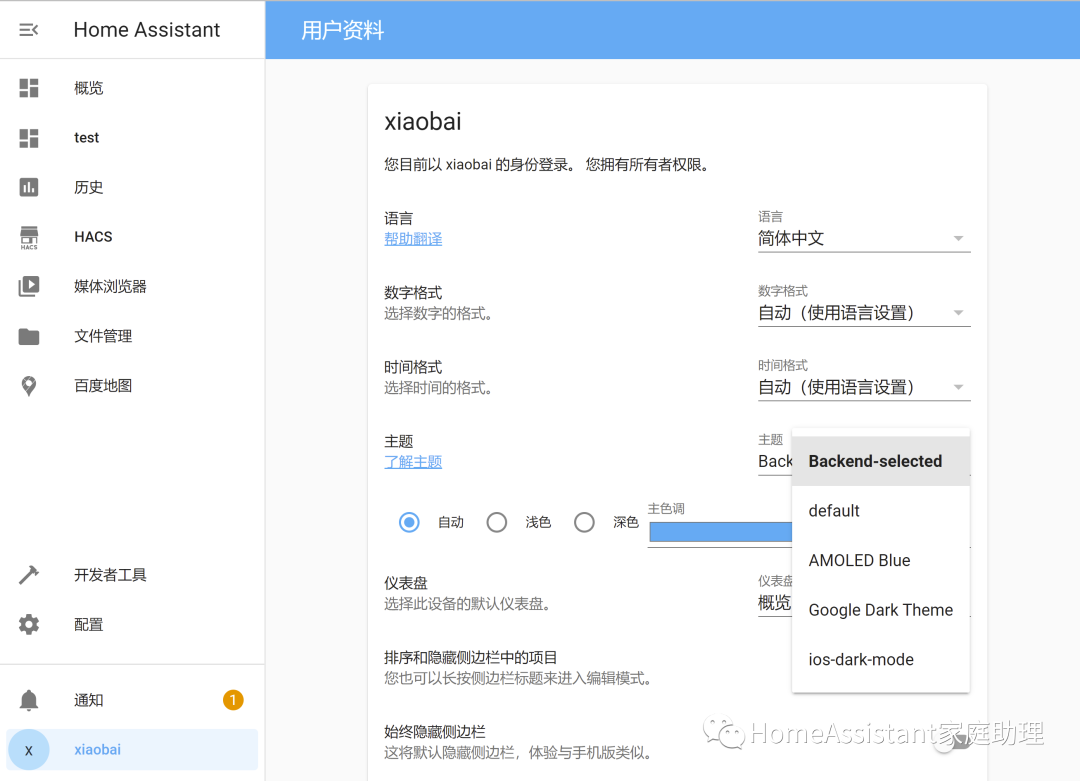Open the 概览 dashboard icon
This screenshot has height=781, width=1080.
click(x=29, y=88)
